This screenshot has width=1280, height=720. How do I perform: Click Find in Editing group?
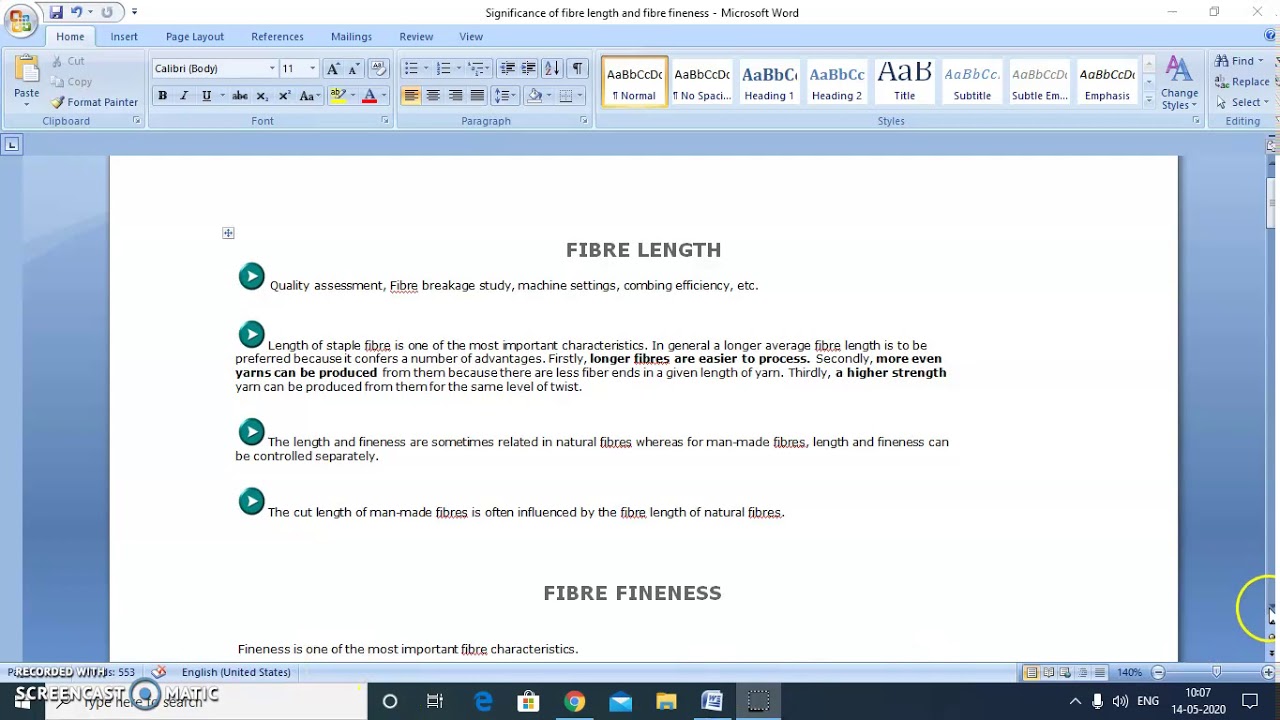[1240, 61]
